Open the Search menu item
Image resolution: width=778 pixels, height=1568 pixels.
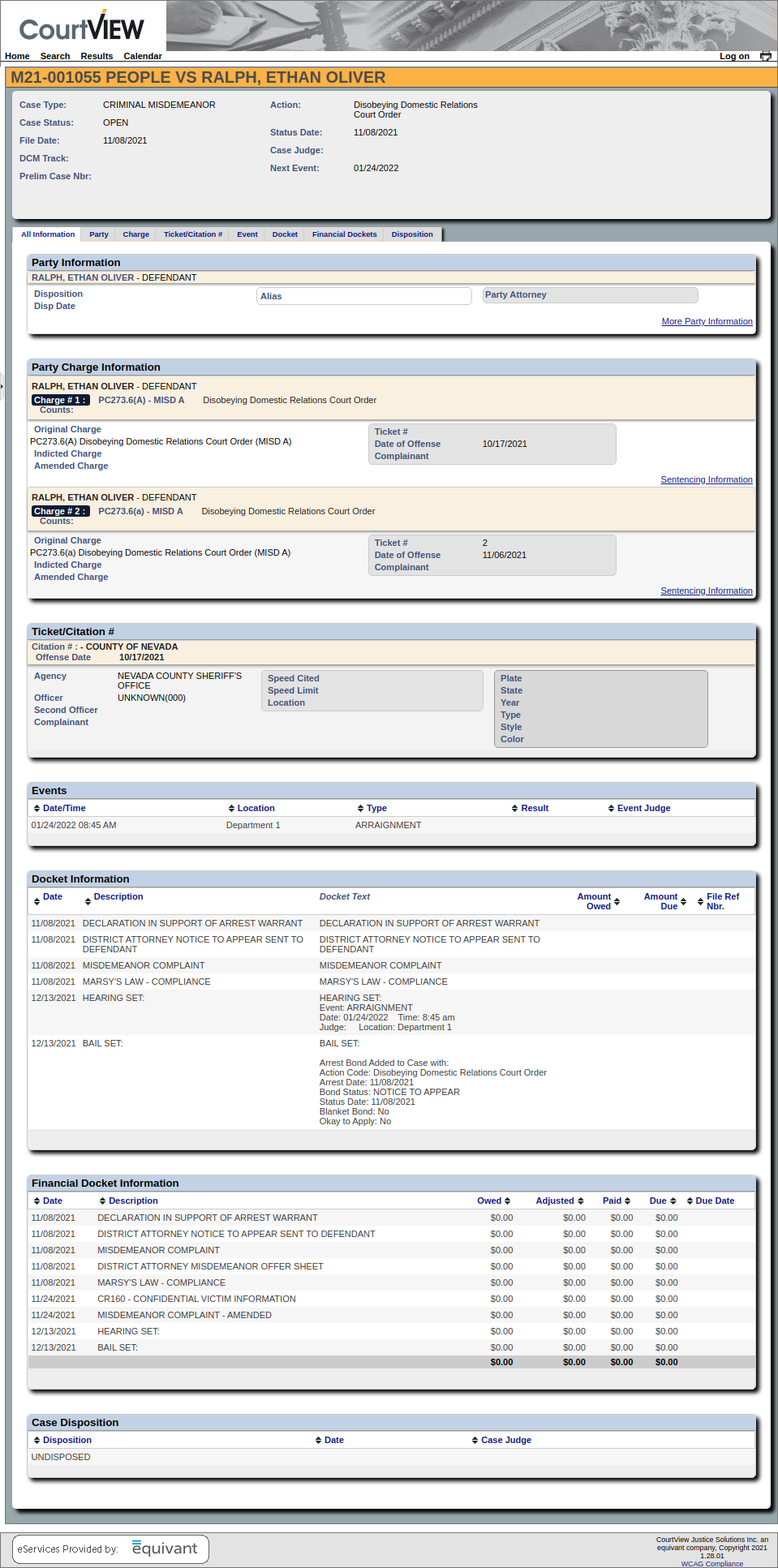55,56
